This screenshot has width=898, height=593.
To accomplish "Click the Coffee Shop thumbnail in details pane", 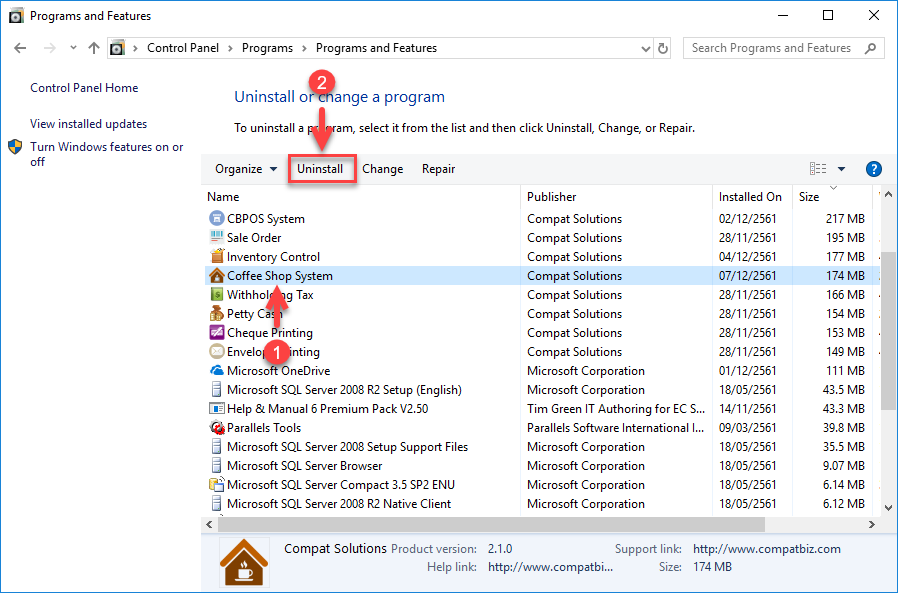I will click(244, 561).
